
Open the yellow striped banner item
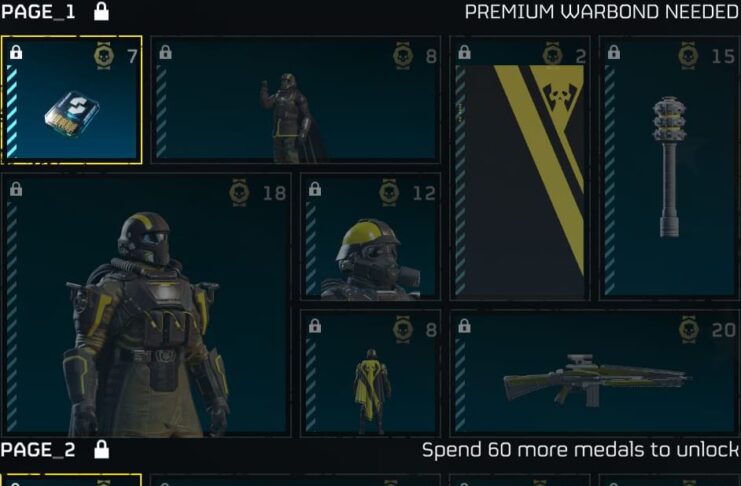pyautogui.click(x=520, y=168)
